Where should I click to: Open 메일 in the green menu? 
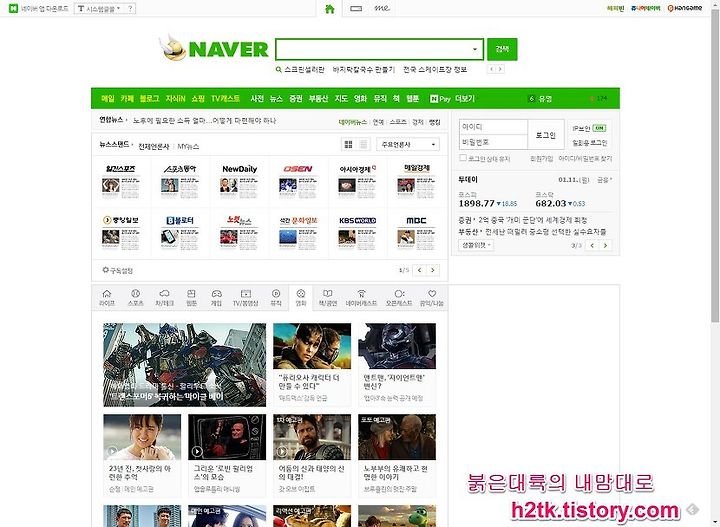tap(107, 98)
